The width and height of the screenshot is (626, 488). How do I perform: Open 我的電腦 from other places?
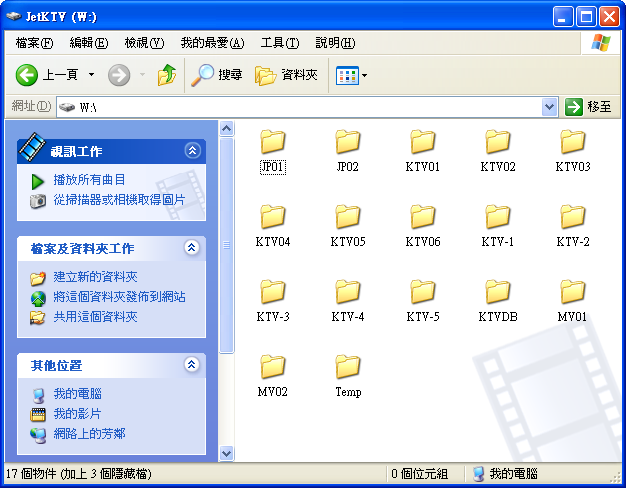click(77, 394)
